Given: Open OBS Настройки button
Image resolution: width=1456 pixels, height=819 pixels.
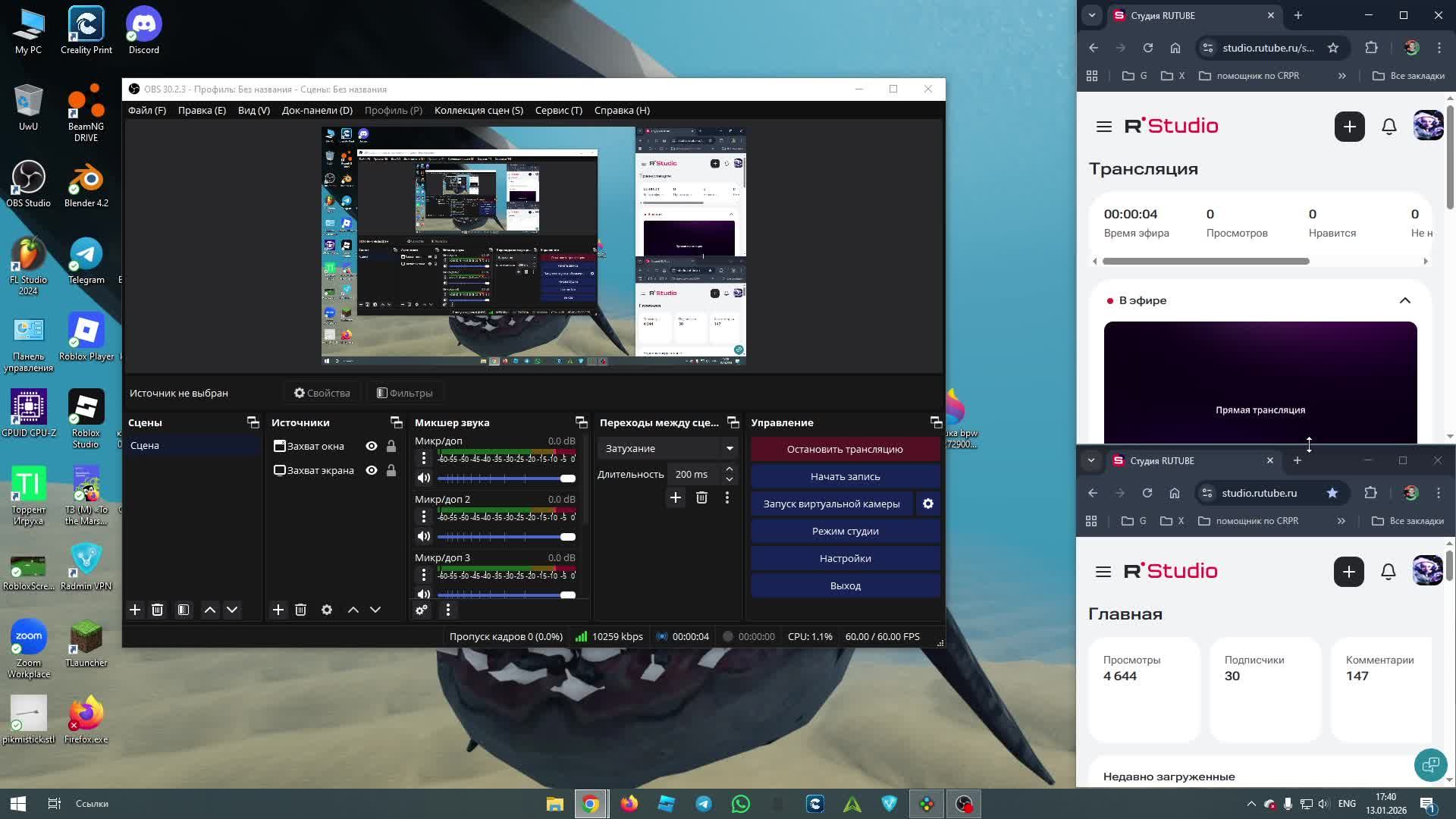Looking at the screenshot, I should [845, 558].
